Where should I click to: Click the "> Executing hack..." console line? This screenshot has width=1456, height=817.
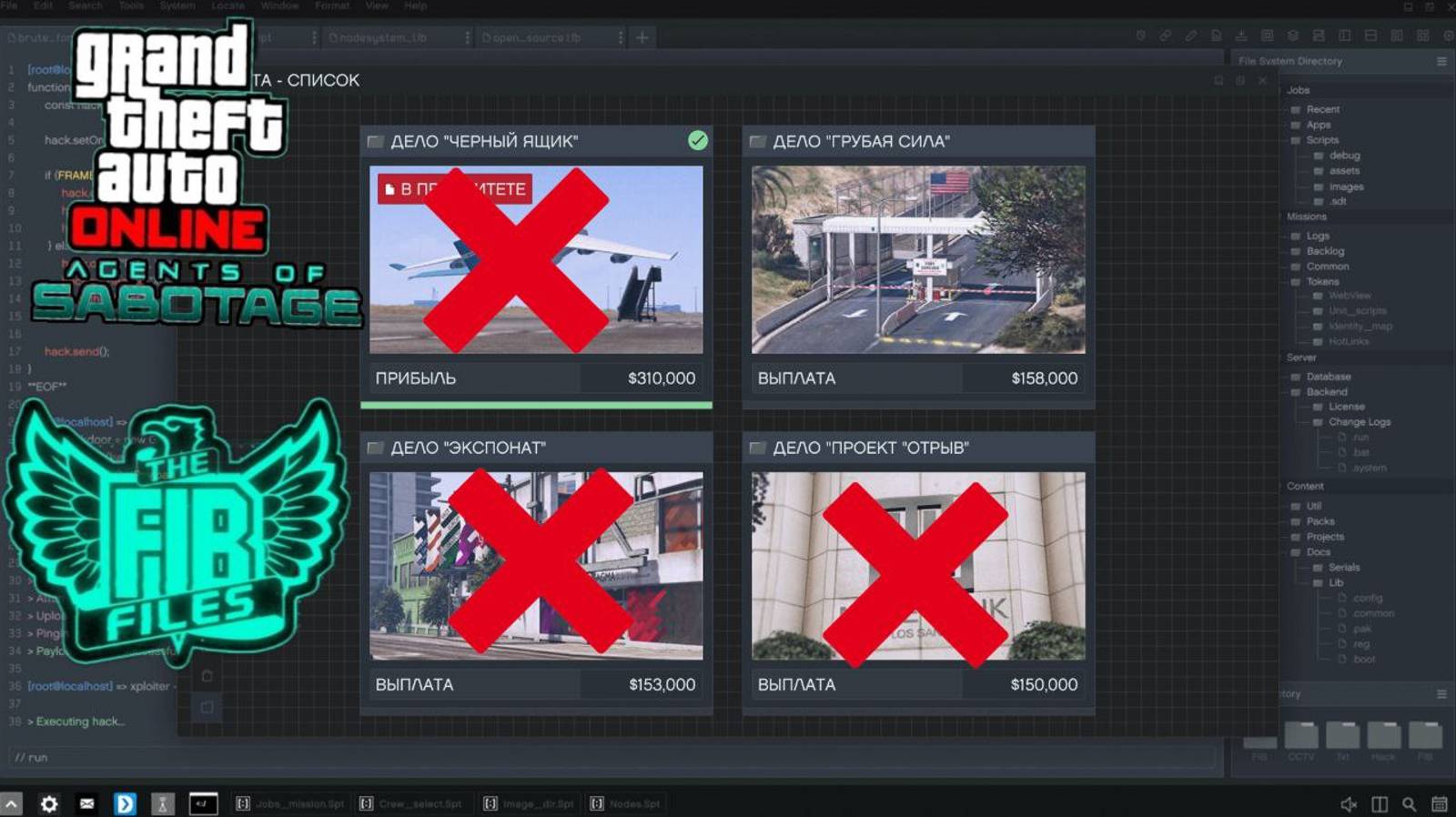[x=76, y=721]
